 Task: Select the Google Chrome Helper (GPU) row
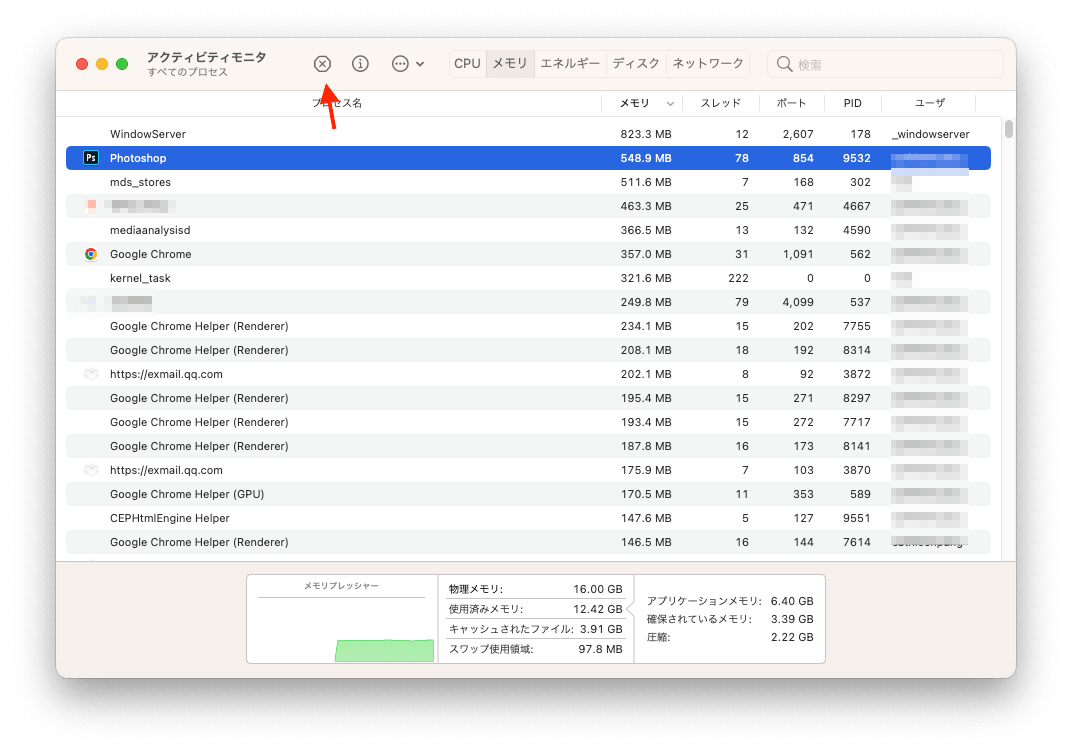tap(528, 494)
